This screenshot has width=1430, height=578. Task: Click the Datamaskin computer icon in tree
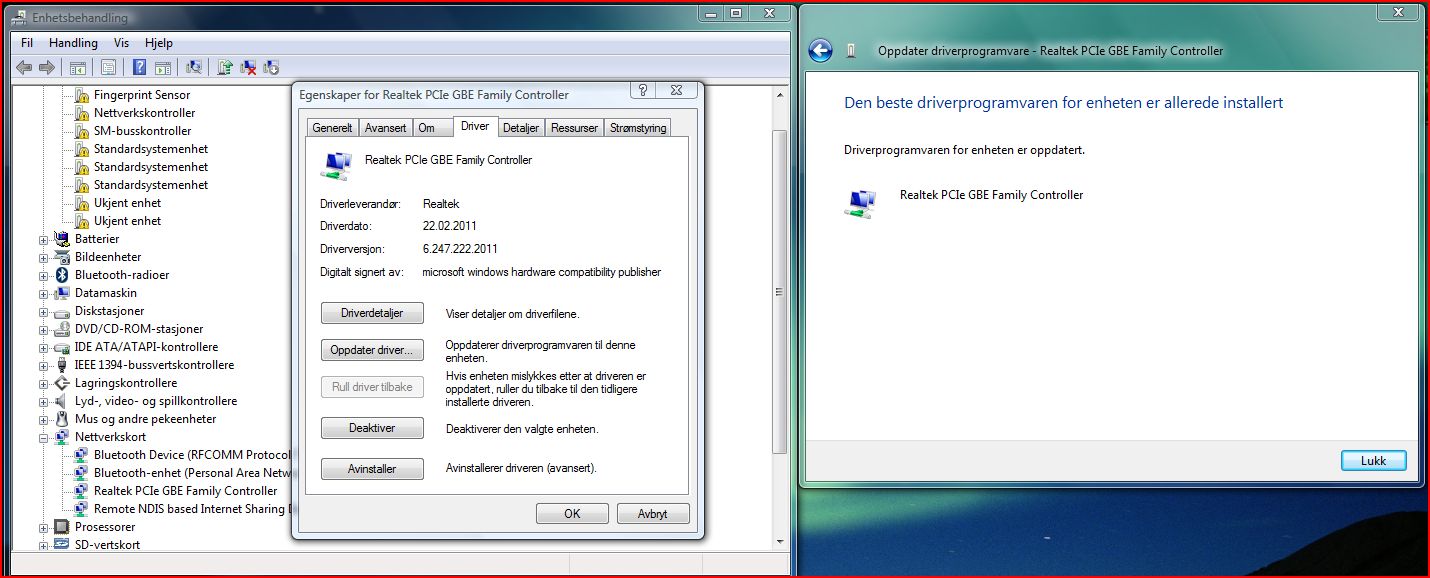[62, 293]
